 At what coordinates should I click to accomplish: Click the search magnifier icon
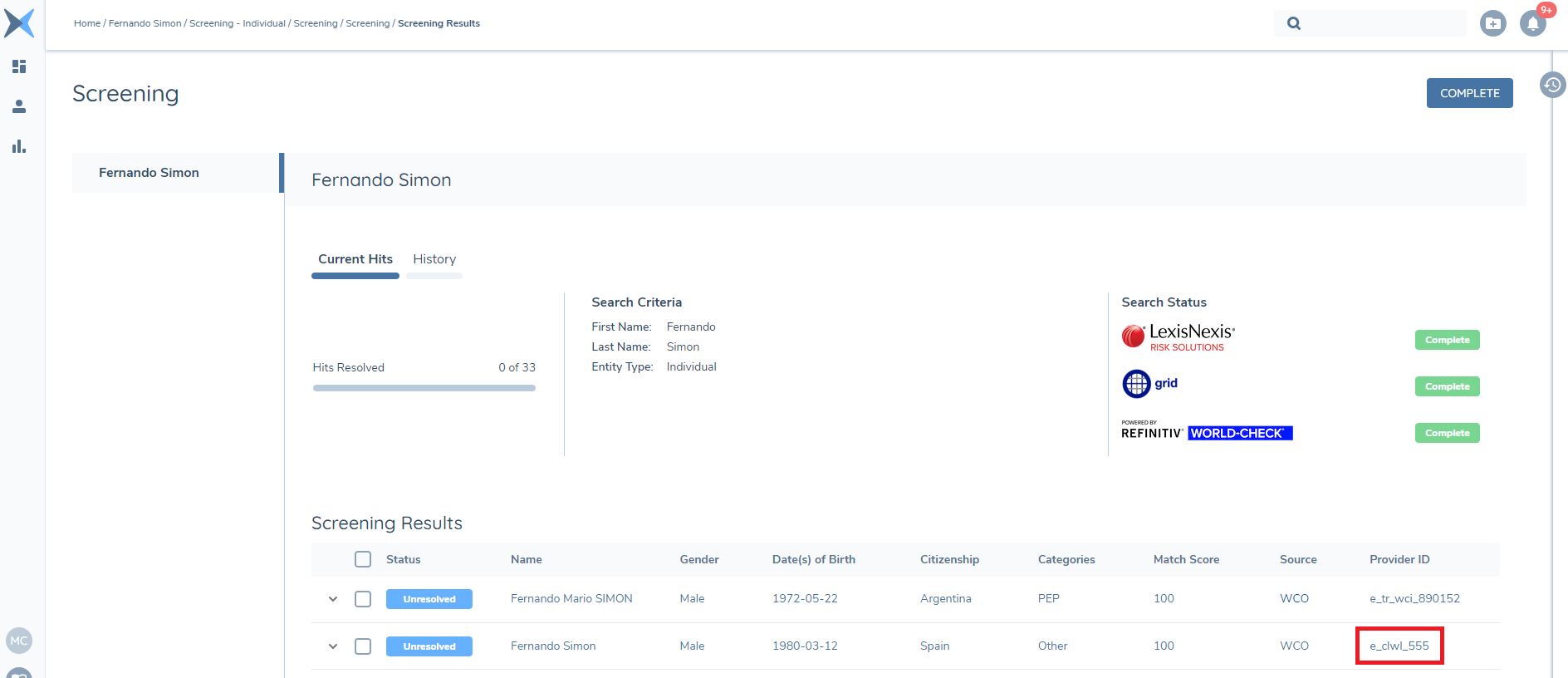(x=1294, y=23)
